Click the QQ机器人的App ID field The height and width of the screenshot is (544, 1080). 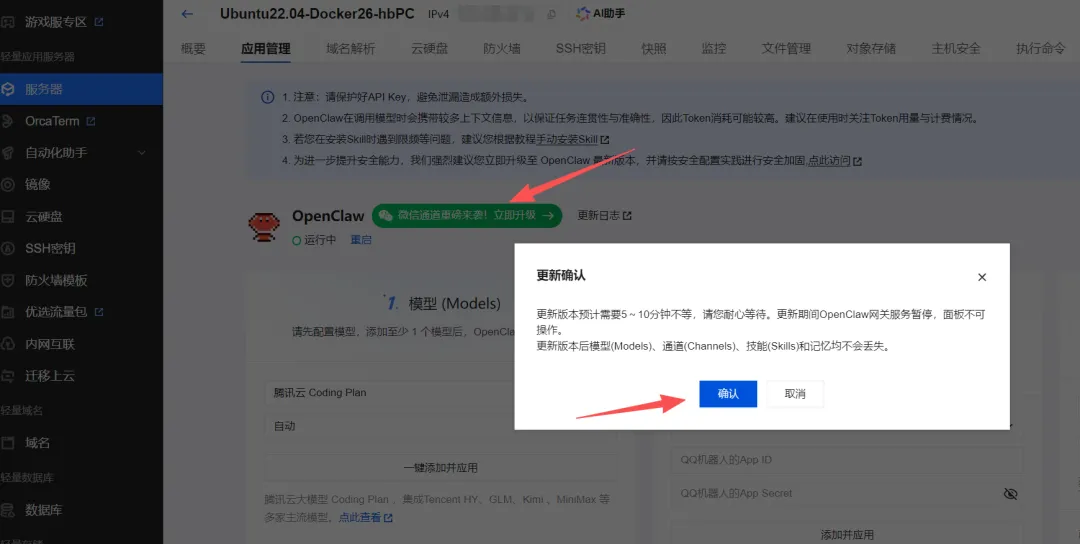click(847, 459)
